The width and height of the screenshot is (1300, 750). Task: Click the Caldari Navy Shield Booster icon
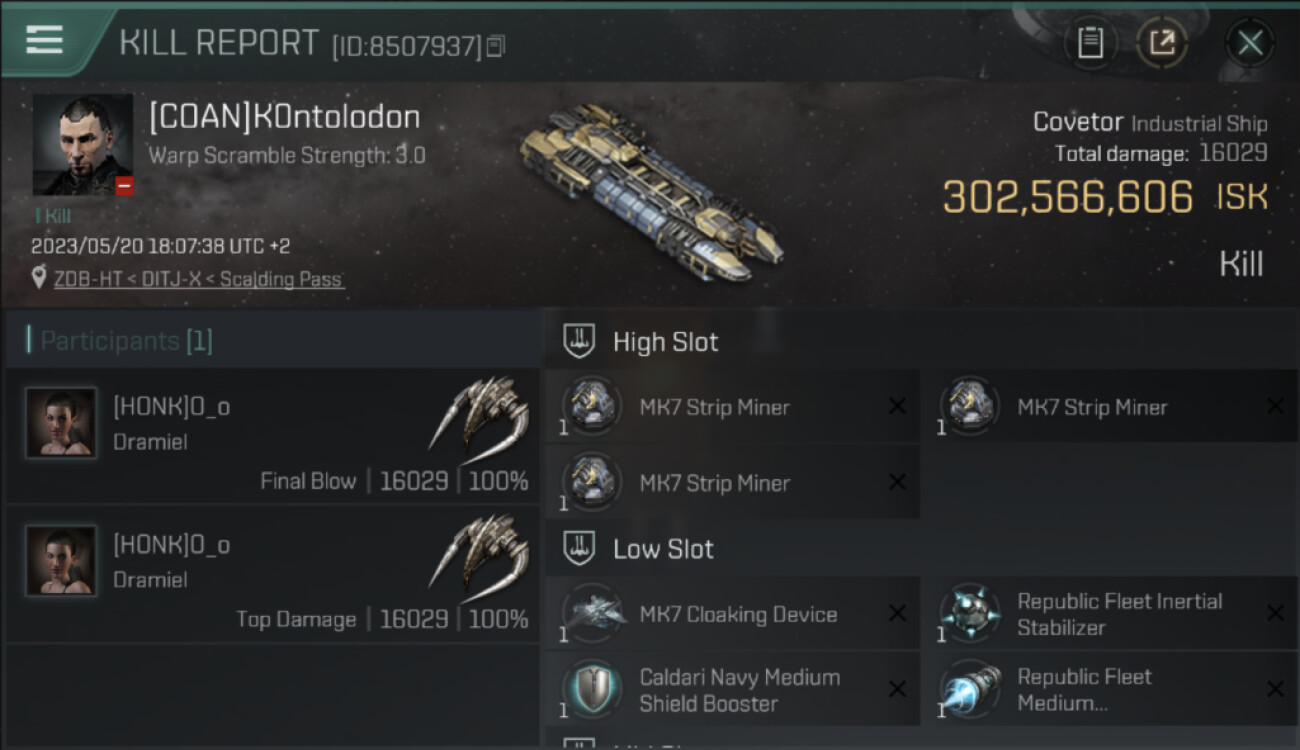(x=594, y=690)
